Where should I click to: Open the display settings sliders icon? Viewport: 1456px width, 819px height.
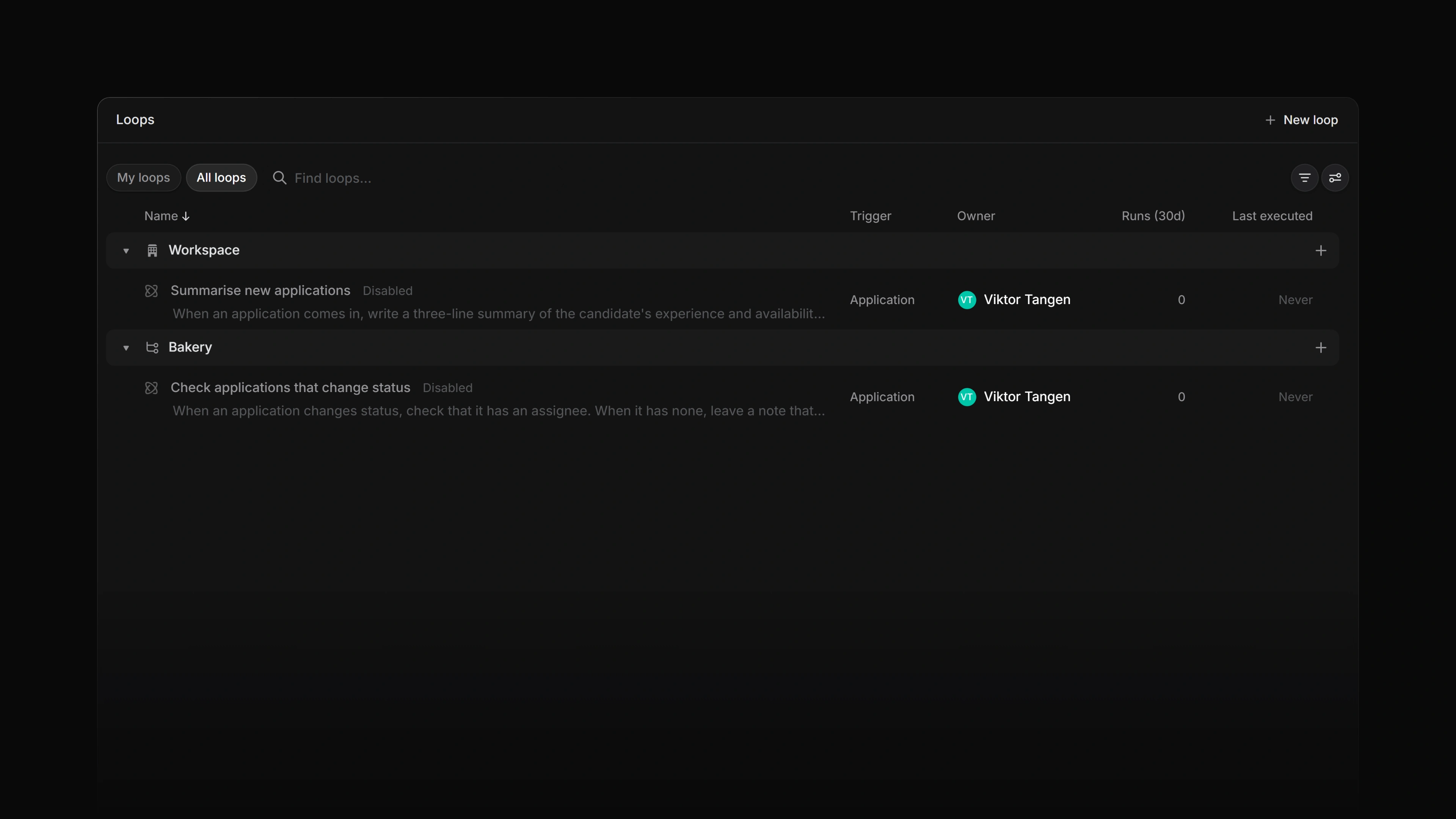pos(1335,178)
